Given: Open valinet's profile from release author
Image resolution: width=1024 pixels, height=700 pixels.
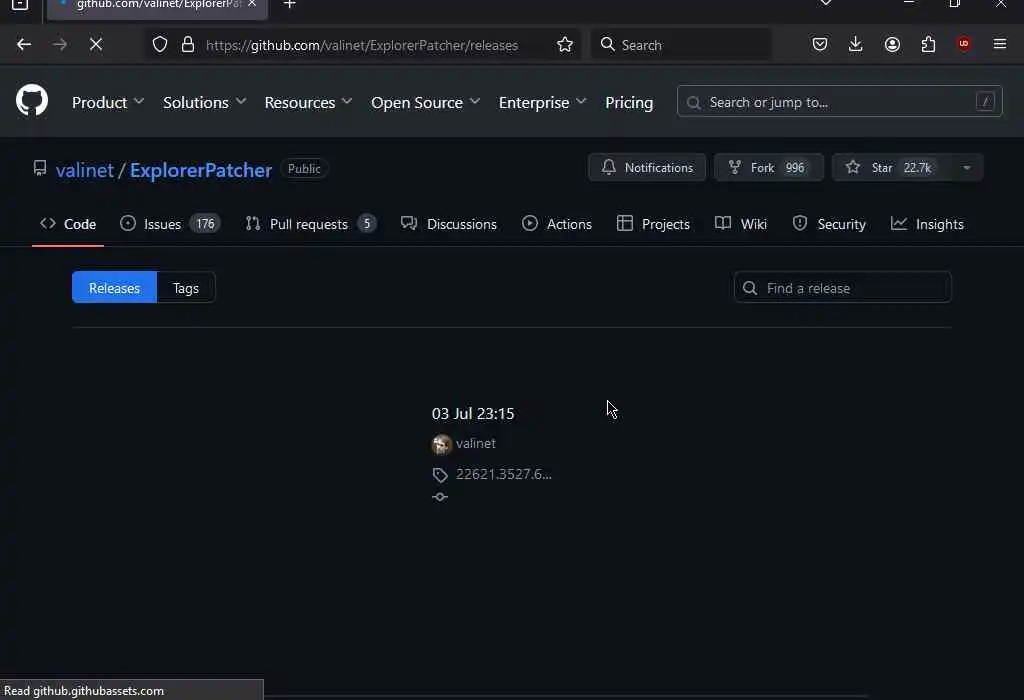Looking at the screenshot, I should 475,443.
